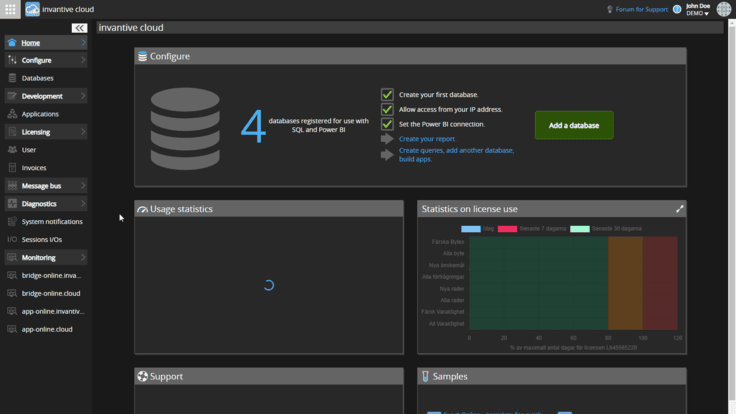Click the Support lifebuoy icon
The width and height of the screenshot is (736, 414).
142,376
